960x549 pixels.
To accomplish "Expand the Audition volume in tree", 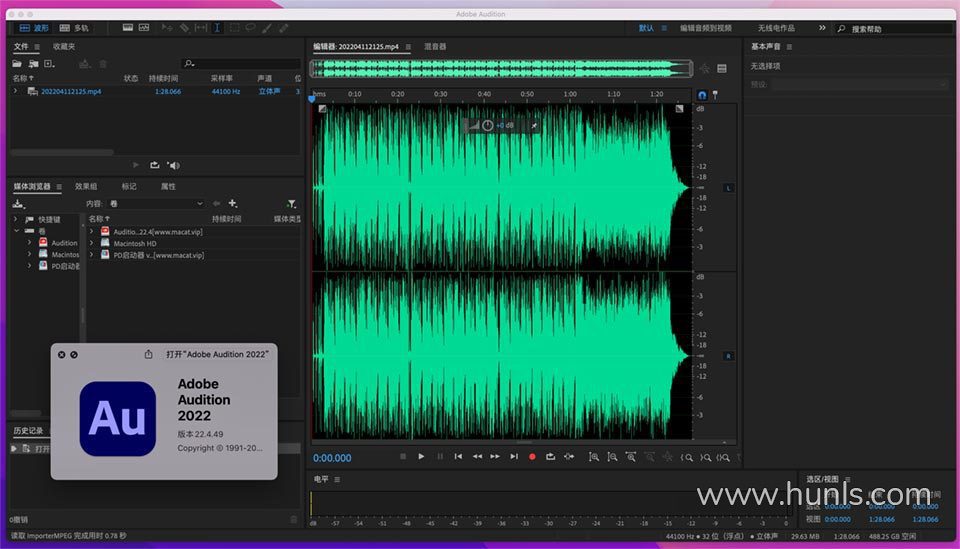I will pyautogui.click(x=29, y=243).
